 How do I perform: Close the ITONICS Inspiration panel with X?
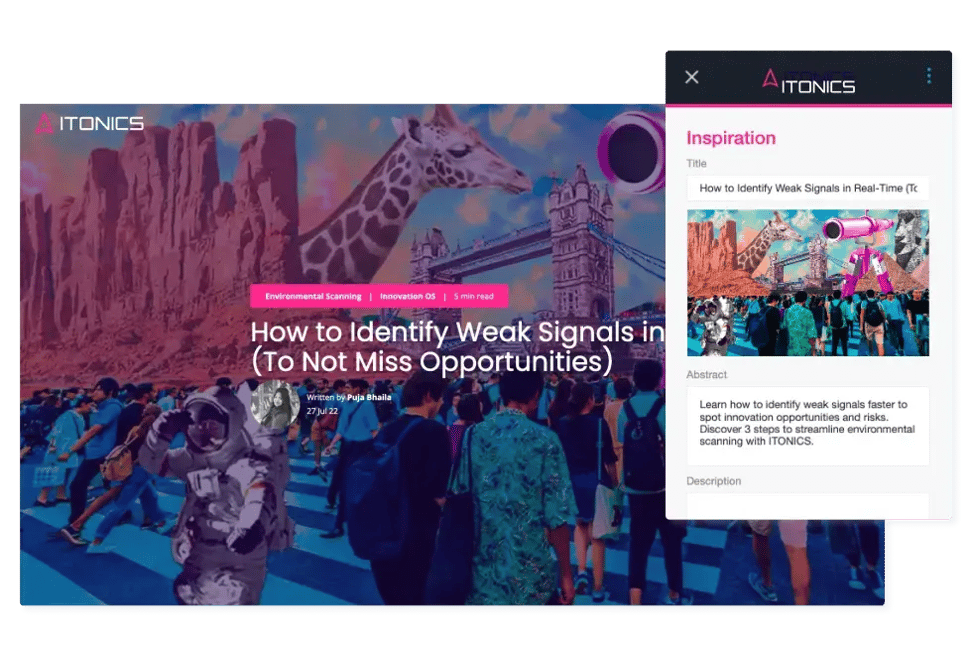coord(691,77)
